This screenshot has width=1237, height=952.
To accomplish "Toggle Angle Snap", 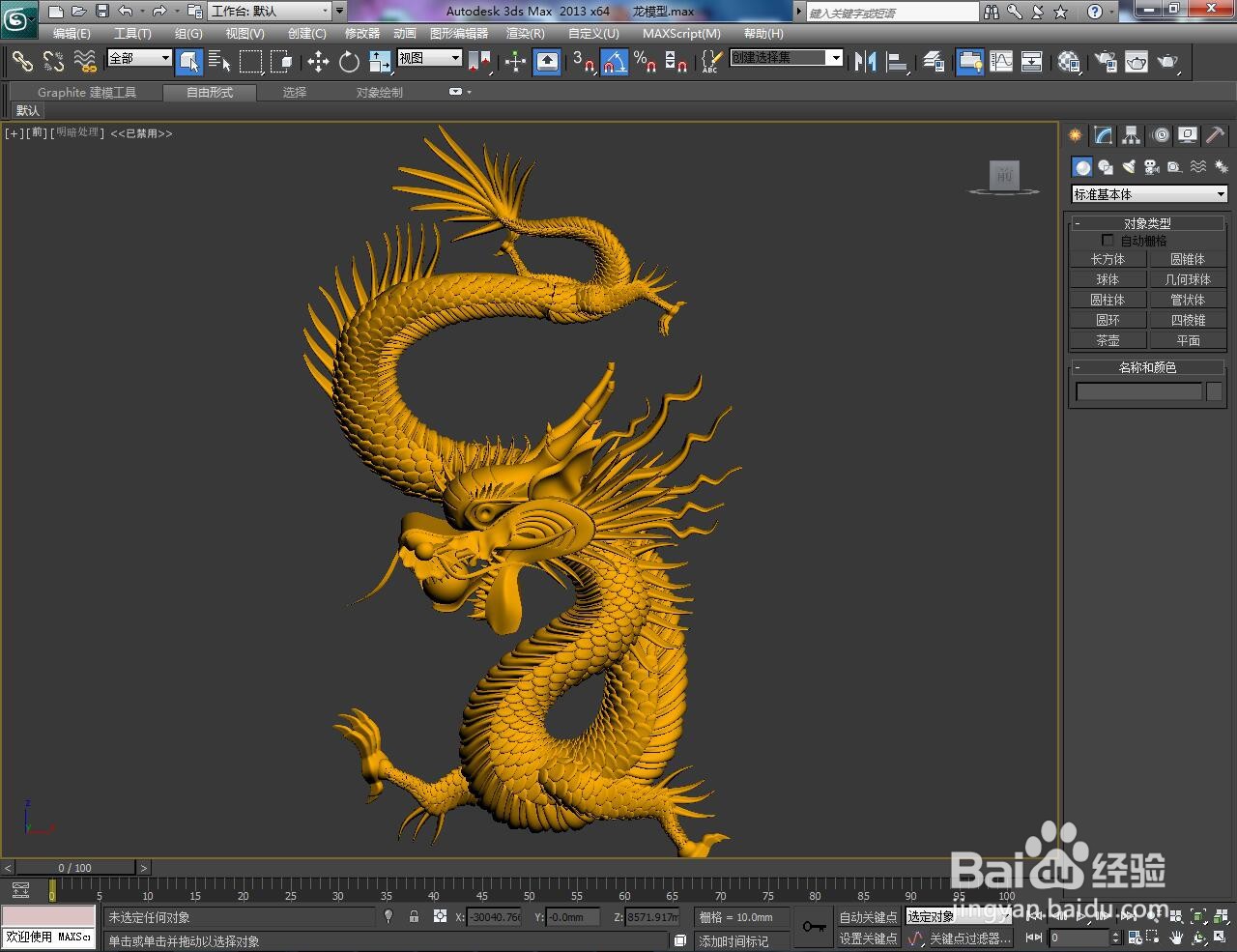I will tap(615, 62).
